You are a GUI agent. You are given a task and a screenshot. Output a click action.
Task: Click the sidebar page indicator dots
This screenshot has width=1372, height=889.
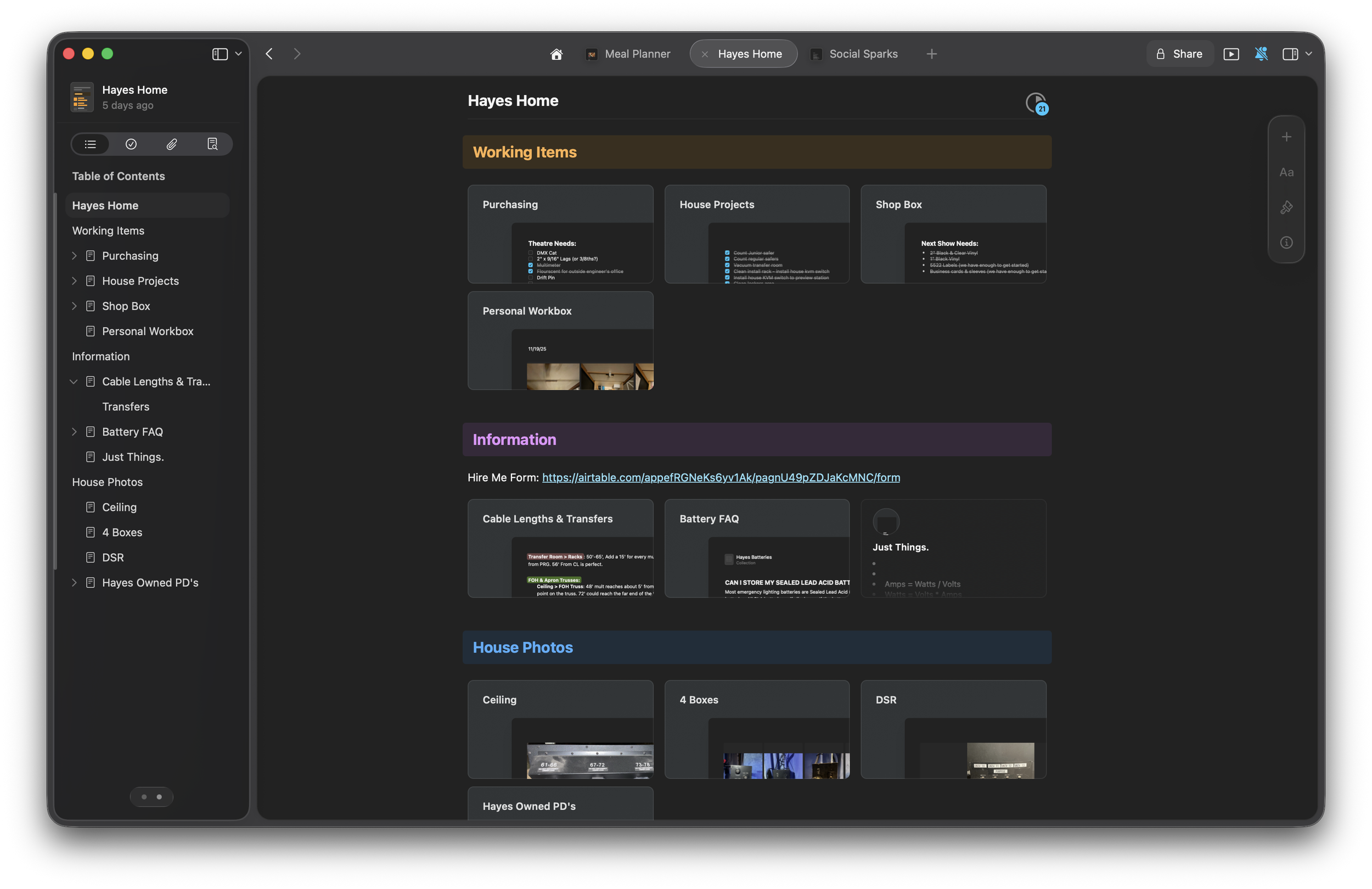(x=151, y=797)
